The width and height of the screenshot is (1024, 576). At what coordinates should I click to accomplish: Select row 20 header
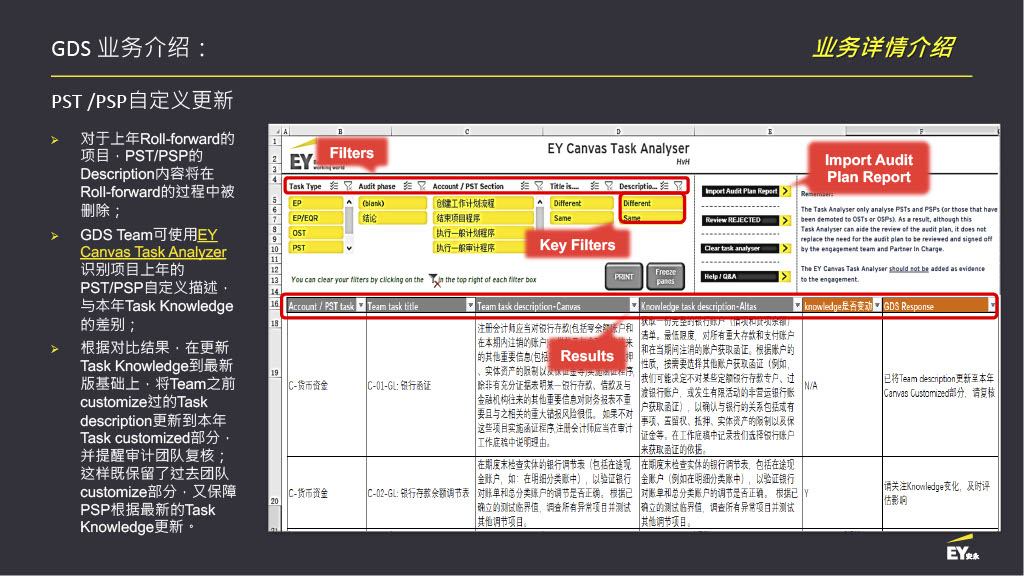click(x=275, y=501)
